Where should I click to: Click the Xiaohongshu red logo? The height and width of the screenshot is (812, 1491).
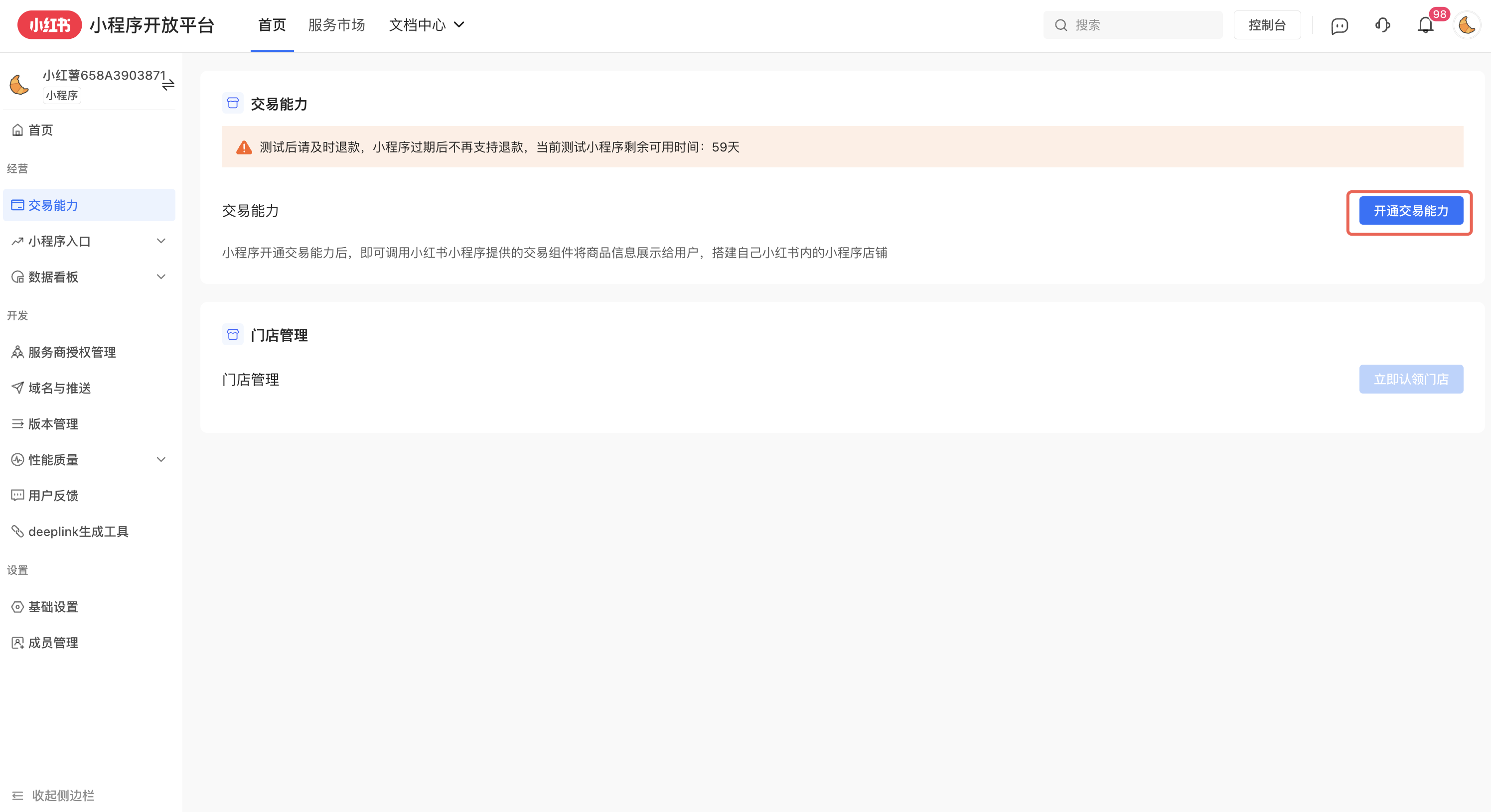click(x=49, y=25)
